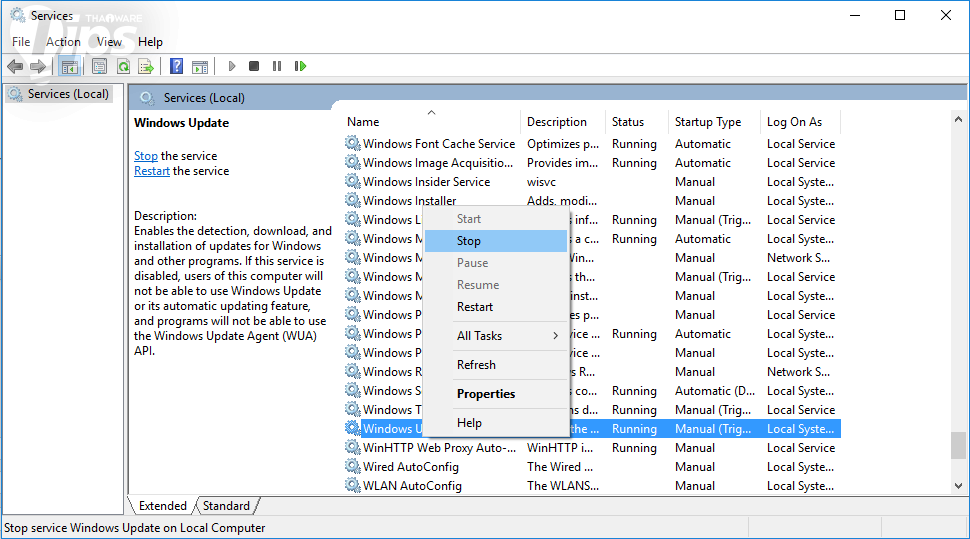The height and width of the screenshot is (539, 970).
Task: Click 'Services (Local)' panel header text
Action: [204, 98]
